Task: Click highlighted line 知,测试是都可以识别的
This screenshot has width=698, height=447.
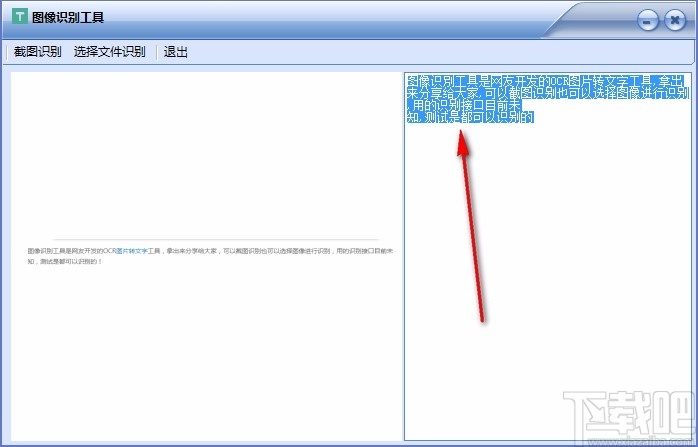Action: [470, 117]
